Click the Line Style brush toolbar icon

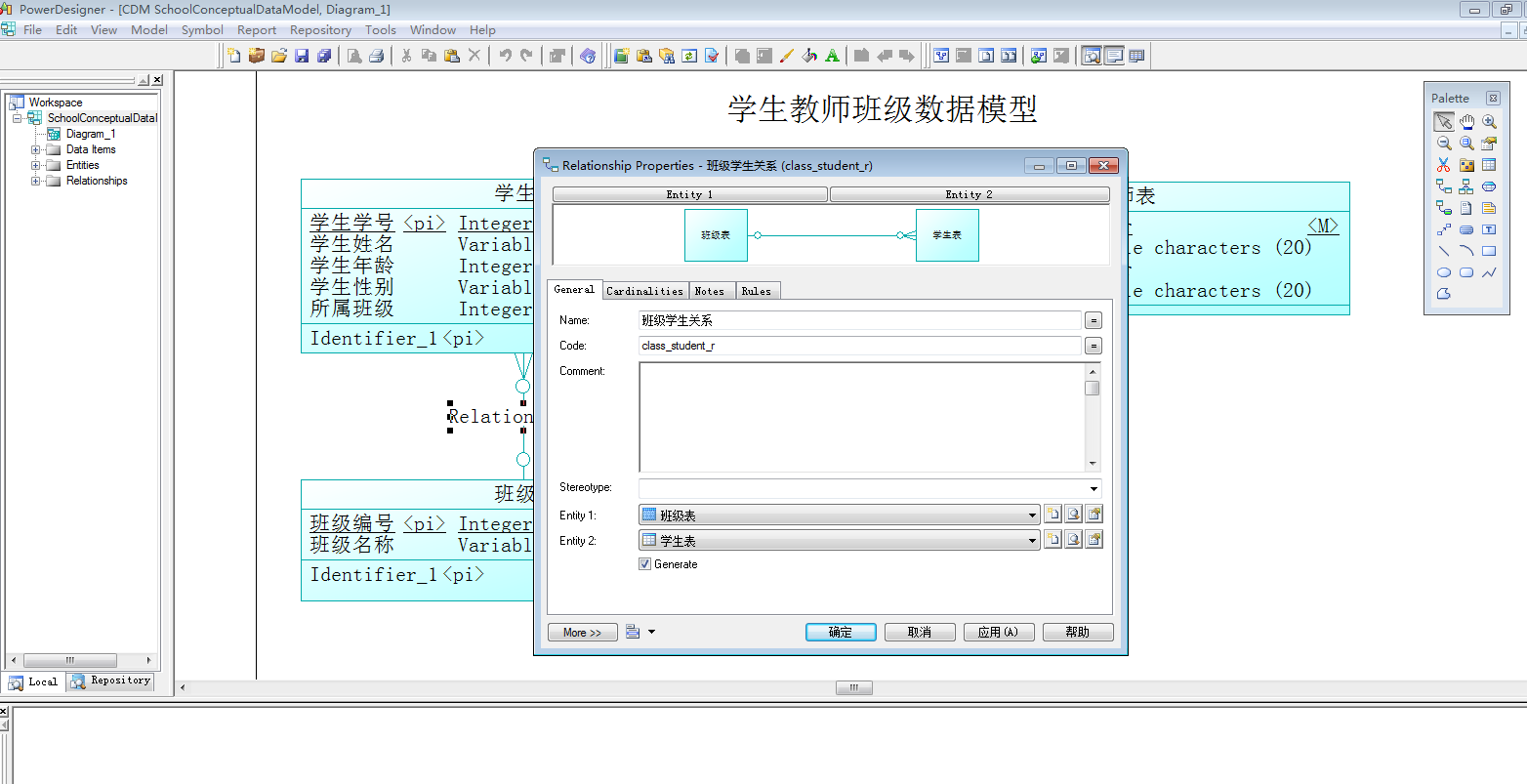pyautogui.click(x=787, y=56)
